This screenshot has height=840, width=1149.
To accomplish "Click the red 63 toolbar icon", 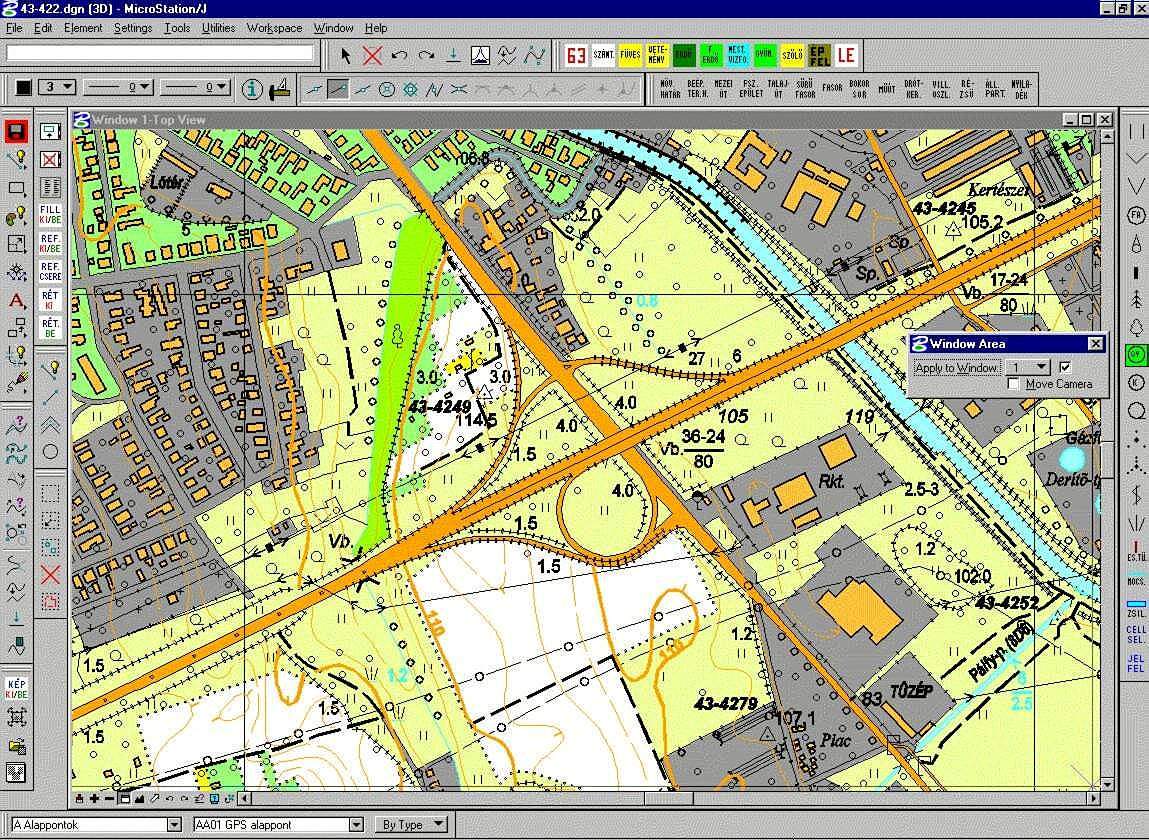I will [x=576, y=55].
